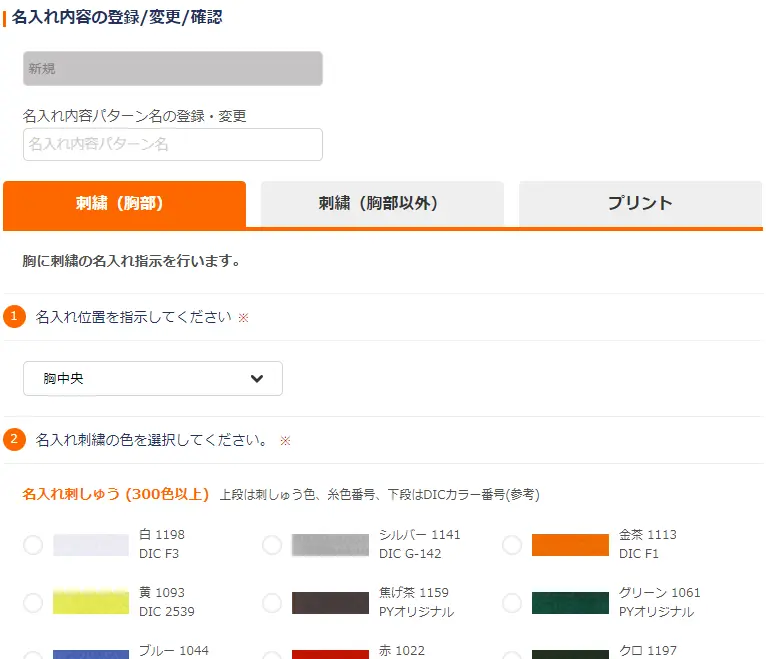Click the 名入れ内容パターン名 input field
The width and height of the screenshot is (766, 659).
(x=173, y=145)
